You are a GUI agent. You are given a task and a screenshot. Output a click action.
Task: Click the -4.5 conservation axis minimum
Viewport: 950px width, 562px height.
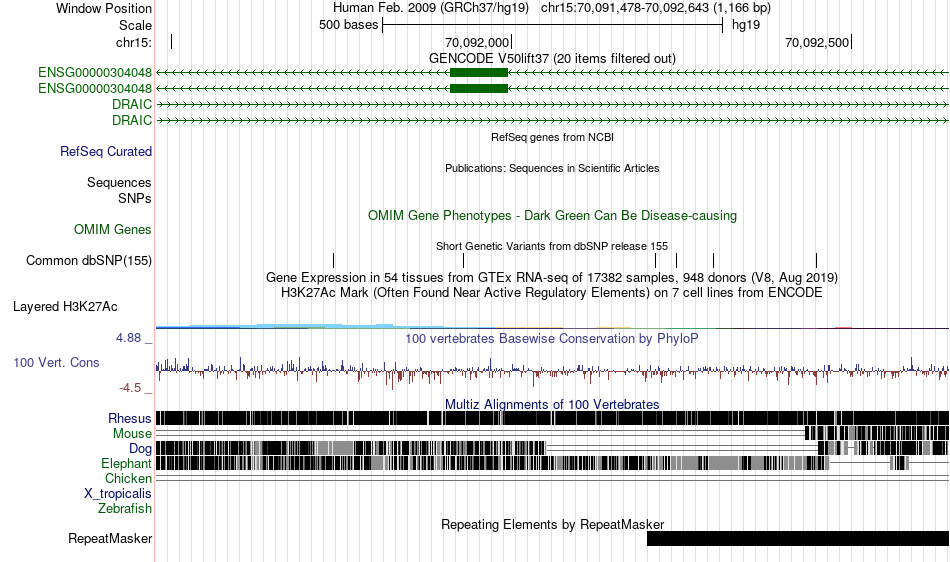click(130, 388)
